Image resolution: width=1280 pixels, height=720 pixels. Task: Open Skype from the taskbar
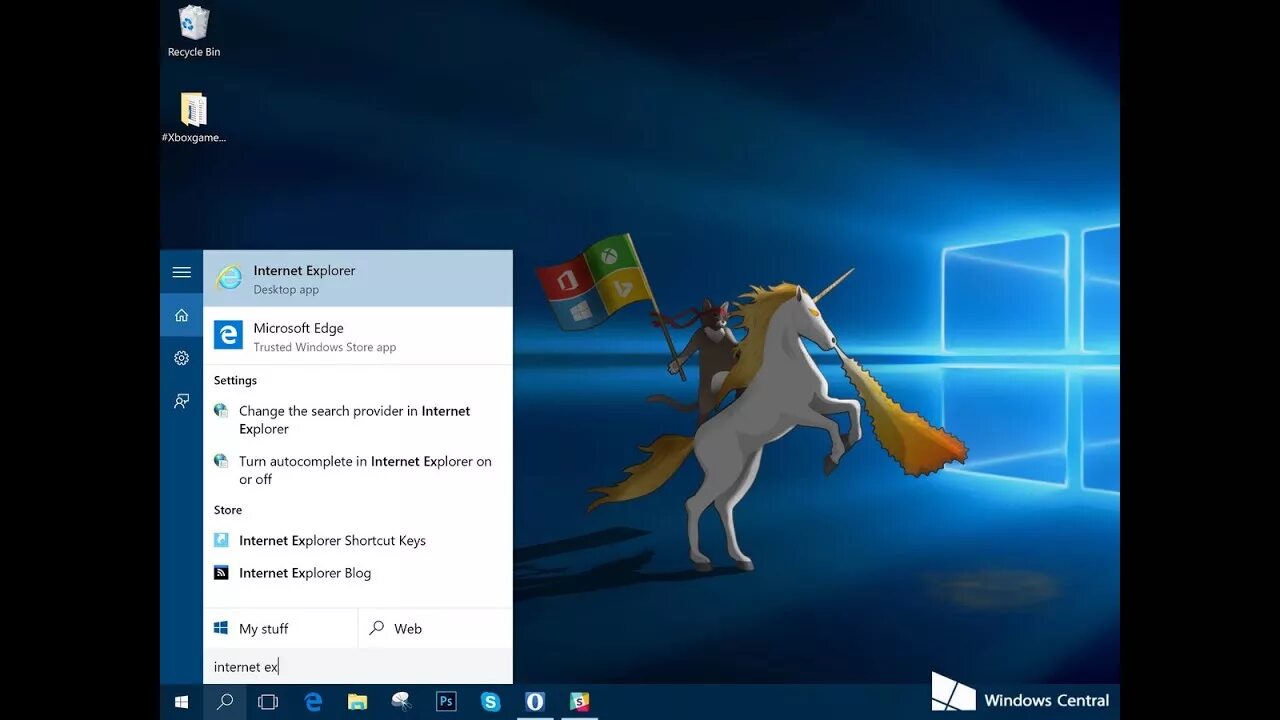coord(490,702)
